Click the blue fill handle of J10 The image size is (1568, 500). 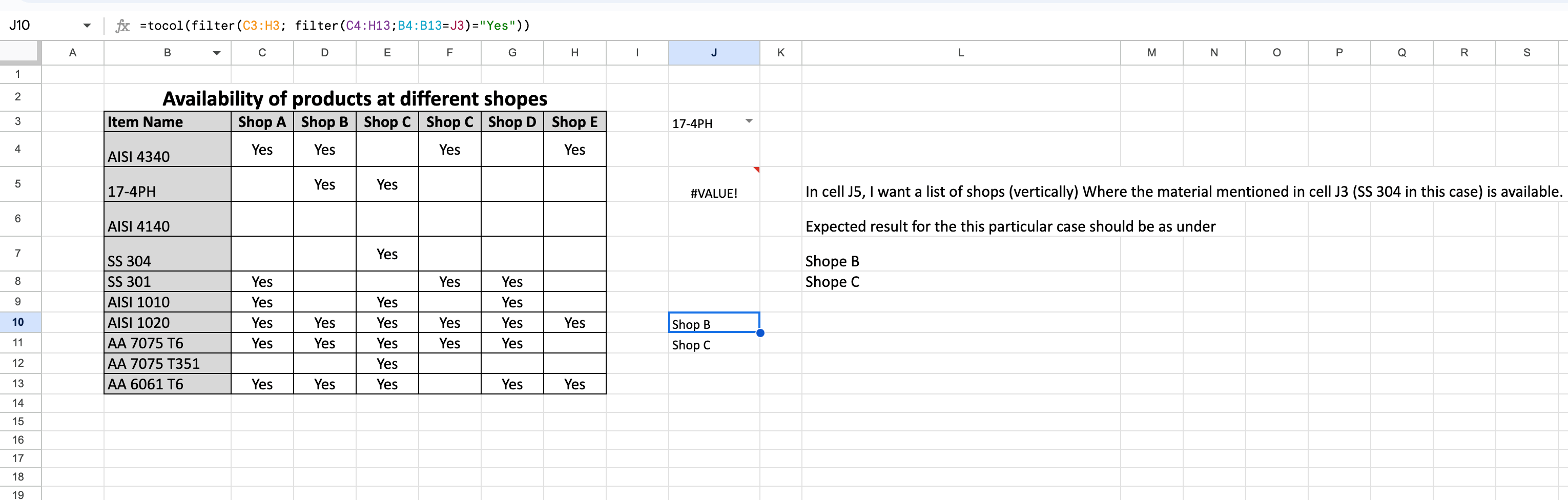click(x=760, y=332)
